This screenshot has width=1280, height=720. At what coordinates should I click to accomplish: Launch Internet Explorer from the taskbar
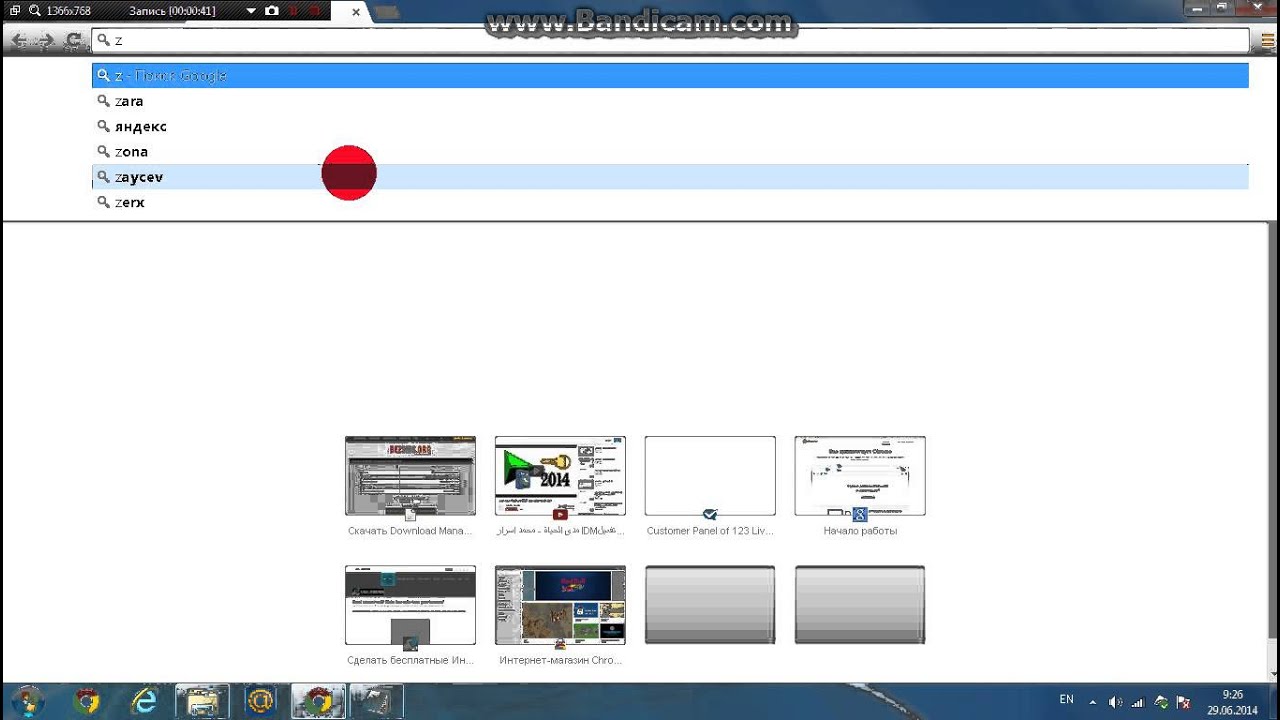coord(145,701)
